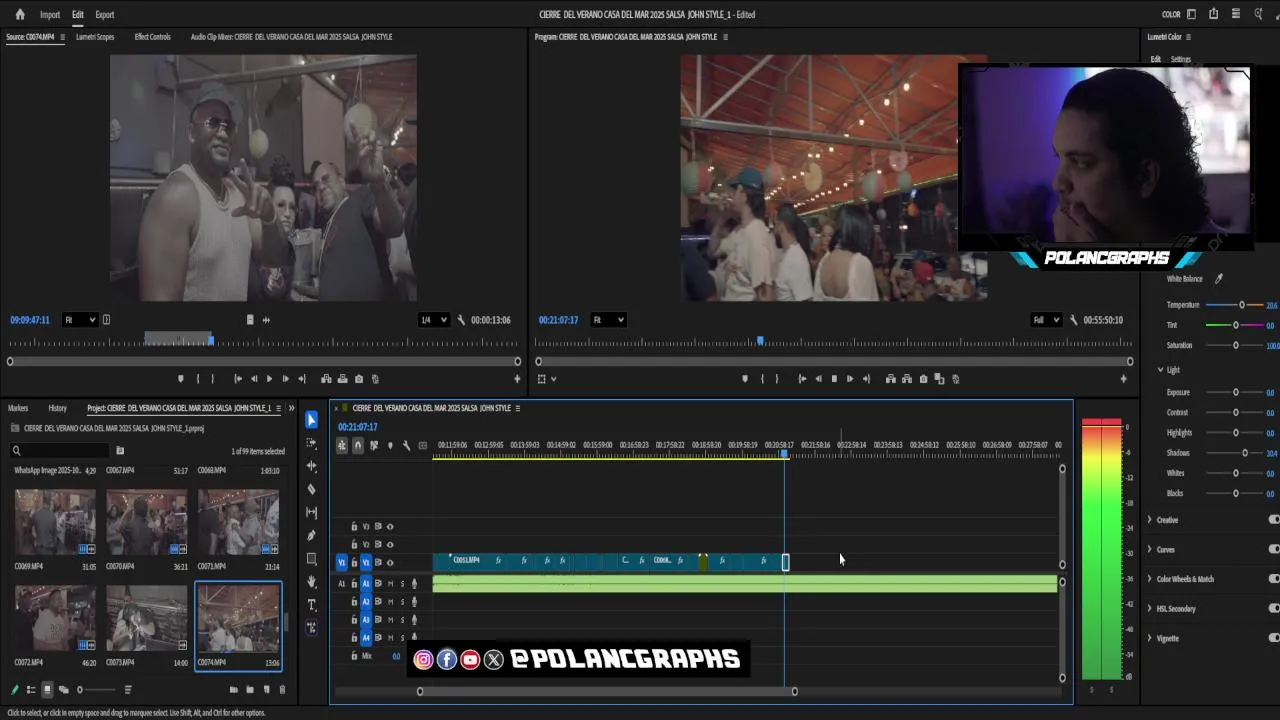Adjust the Temperature slider handle

1242,305
